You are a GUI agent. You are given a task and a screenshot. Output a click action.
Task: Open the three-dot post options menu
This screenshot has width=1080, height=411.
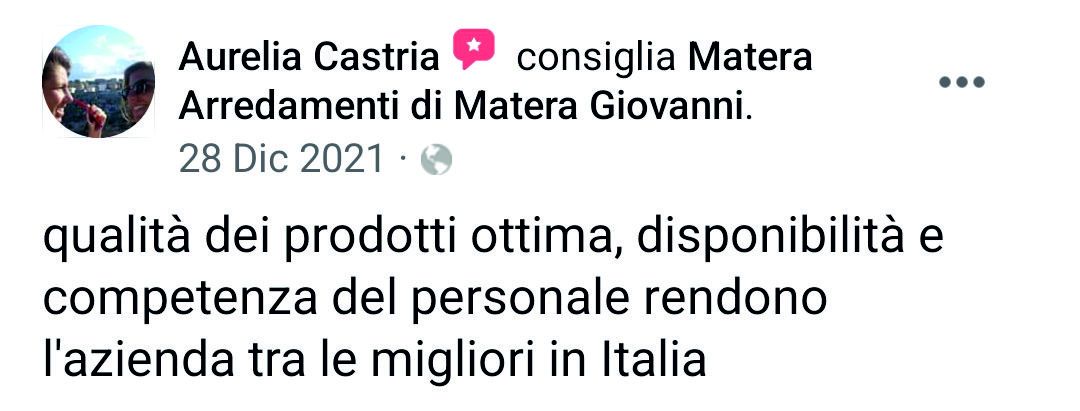962,83
